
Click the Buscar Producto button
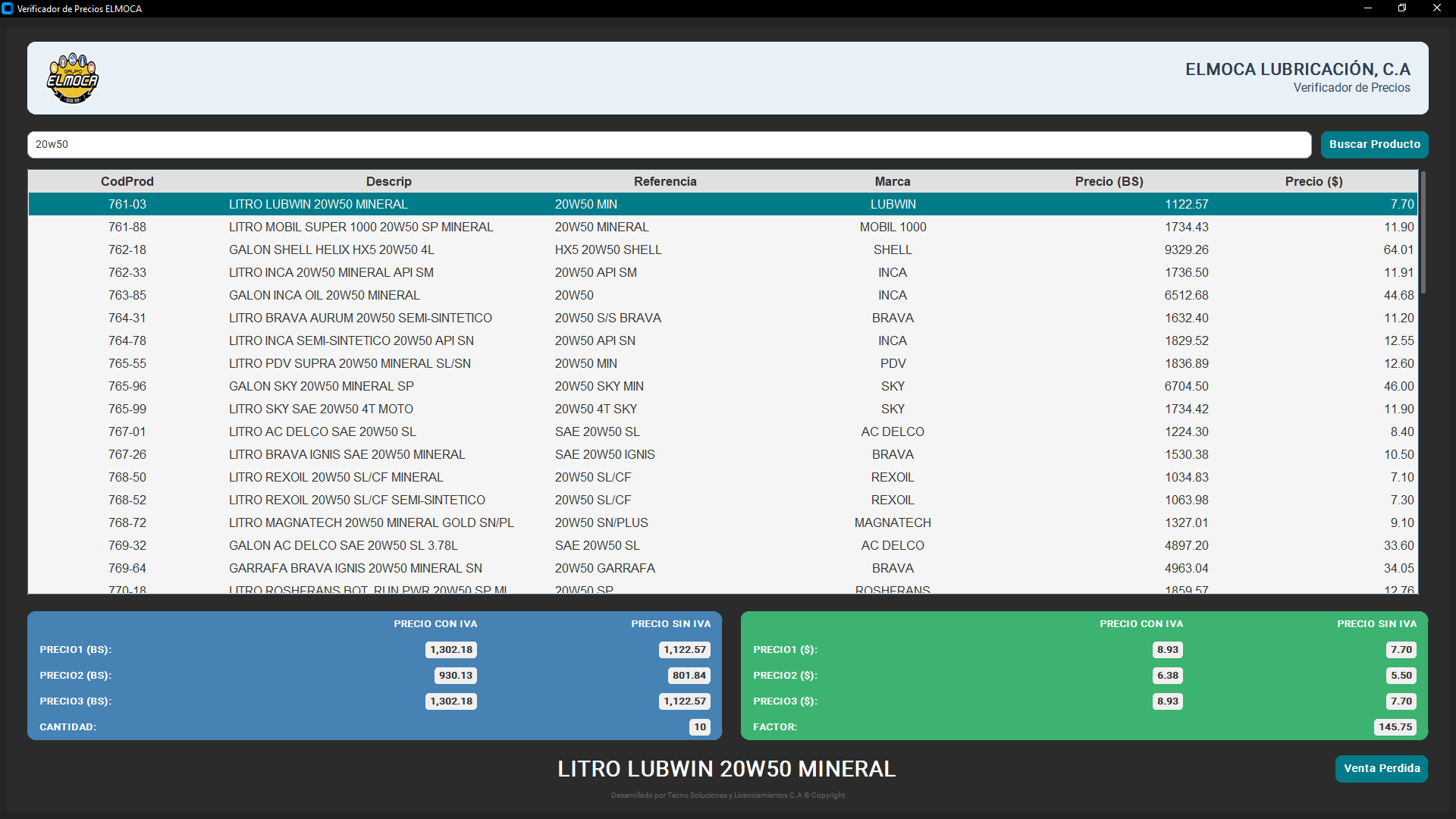1374,144
